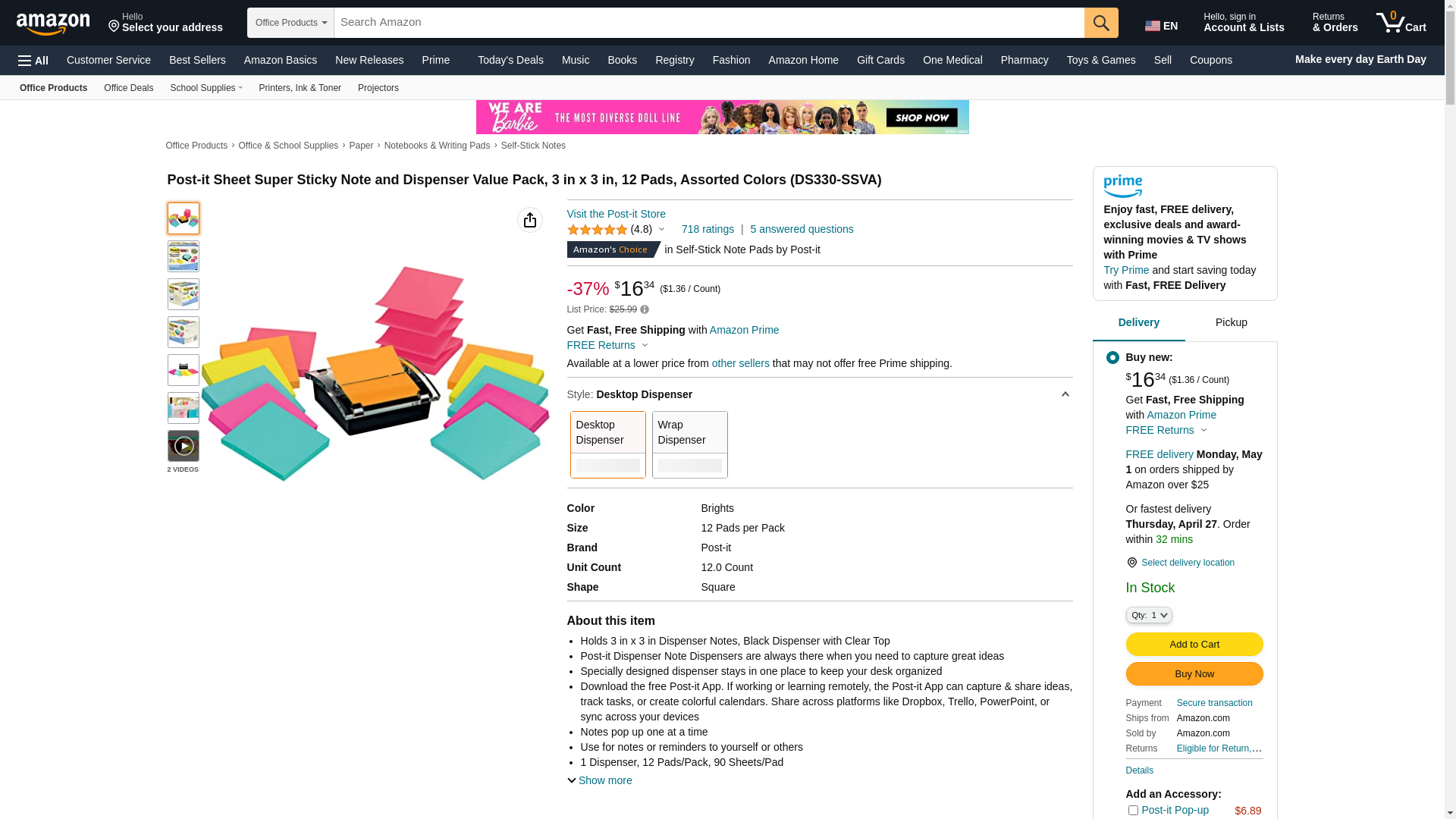Click the share icon above product image
This screenshot has height=819, width=1456.
(529, 220)
